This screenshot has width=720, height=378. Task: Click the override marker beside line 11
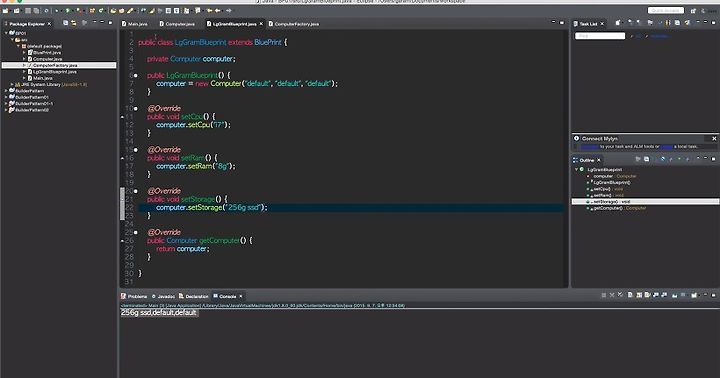pyautogui.click(x=123, y=117)
